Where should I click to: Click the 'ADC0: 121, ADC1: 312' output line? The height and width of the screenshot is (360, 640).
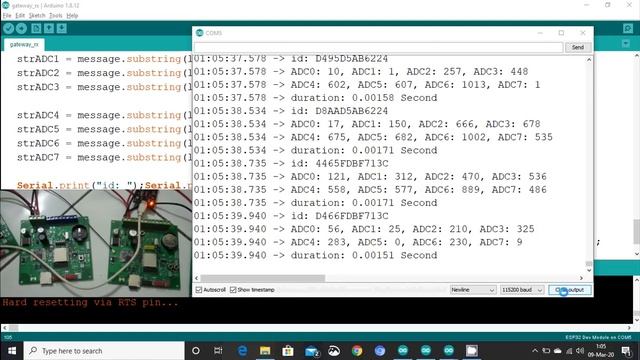[370, 176]
